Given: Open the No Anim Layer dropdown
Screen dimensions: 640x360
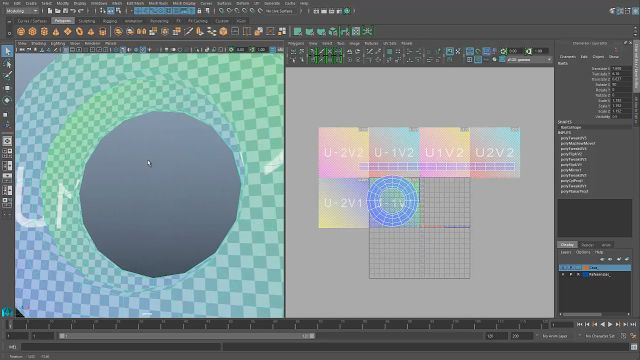Looking at the screenshot, I should click(x=555, y=336).
